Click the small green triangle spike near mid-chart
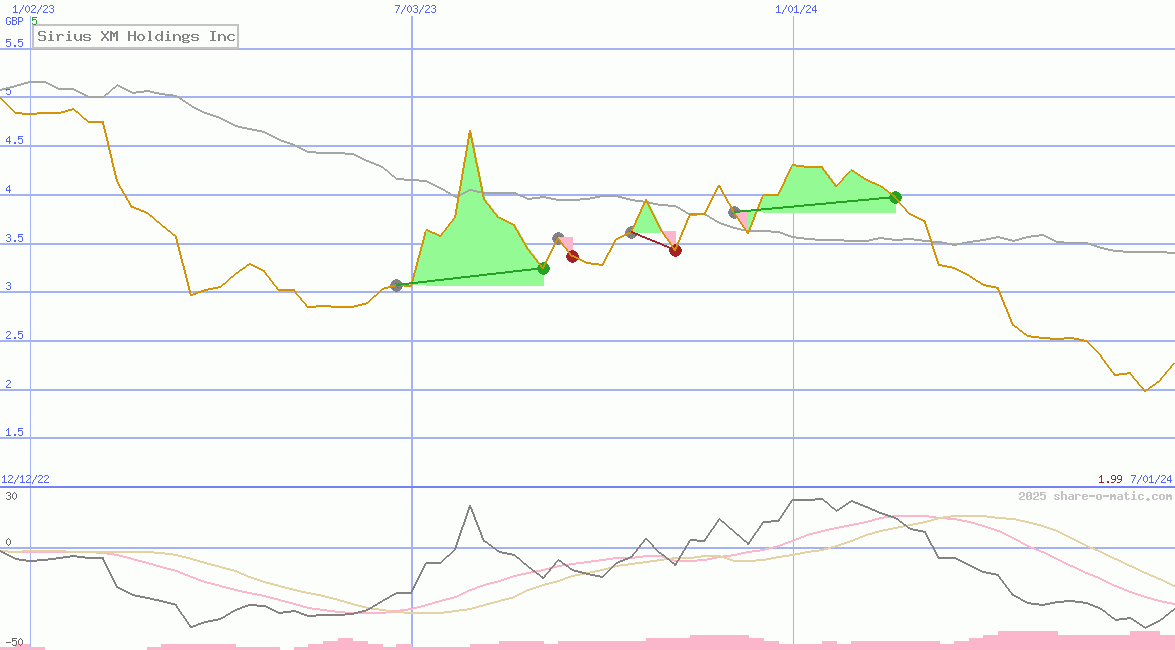The height and width of the screenshot is (650, 1175). point(646,210)
